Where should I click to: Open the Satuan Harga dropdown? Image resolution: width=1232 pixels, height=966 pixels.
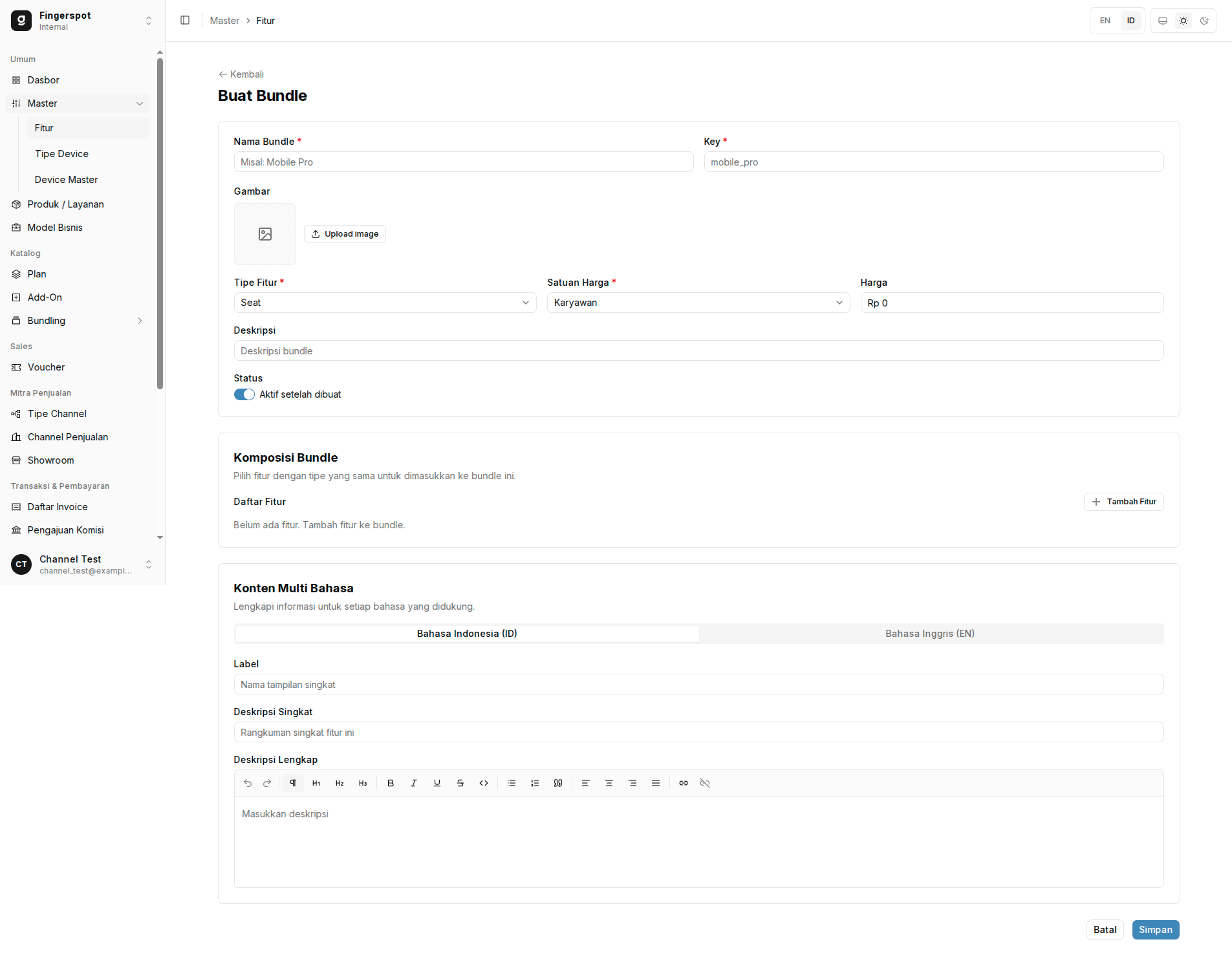[x=698, y=303]
